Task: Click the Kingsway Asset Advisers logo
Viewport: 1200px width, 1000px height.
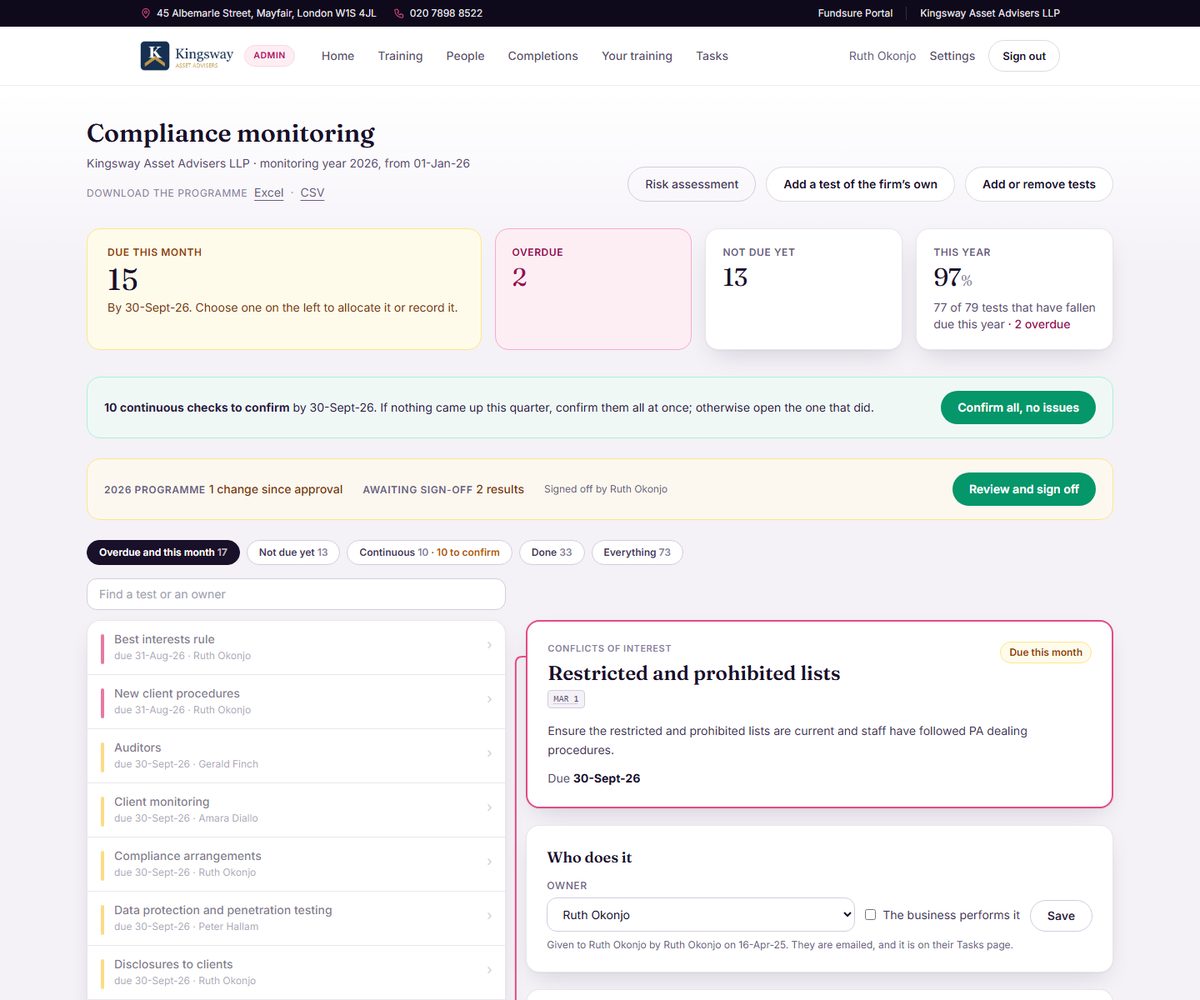Action: click(x=187, y=56)
